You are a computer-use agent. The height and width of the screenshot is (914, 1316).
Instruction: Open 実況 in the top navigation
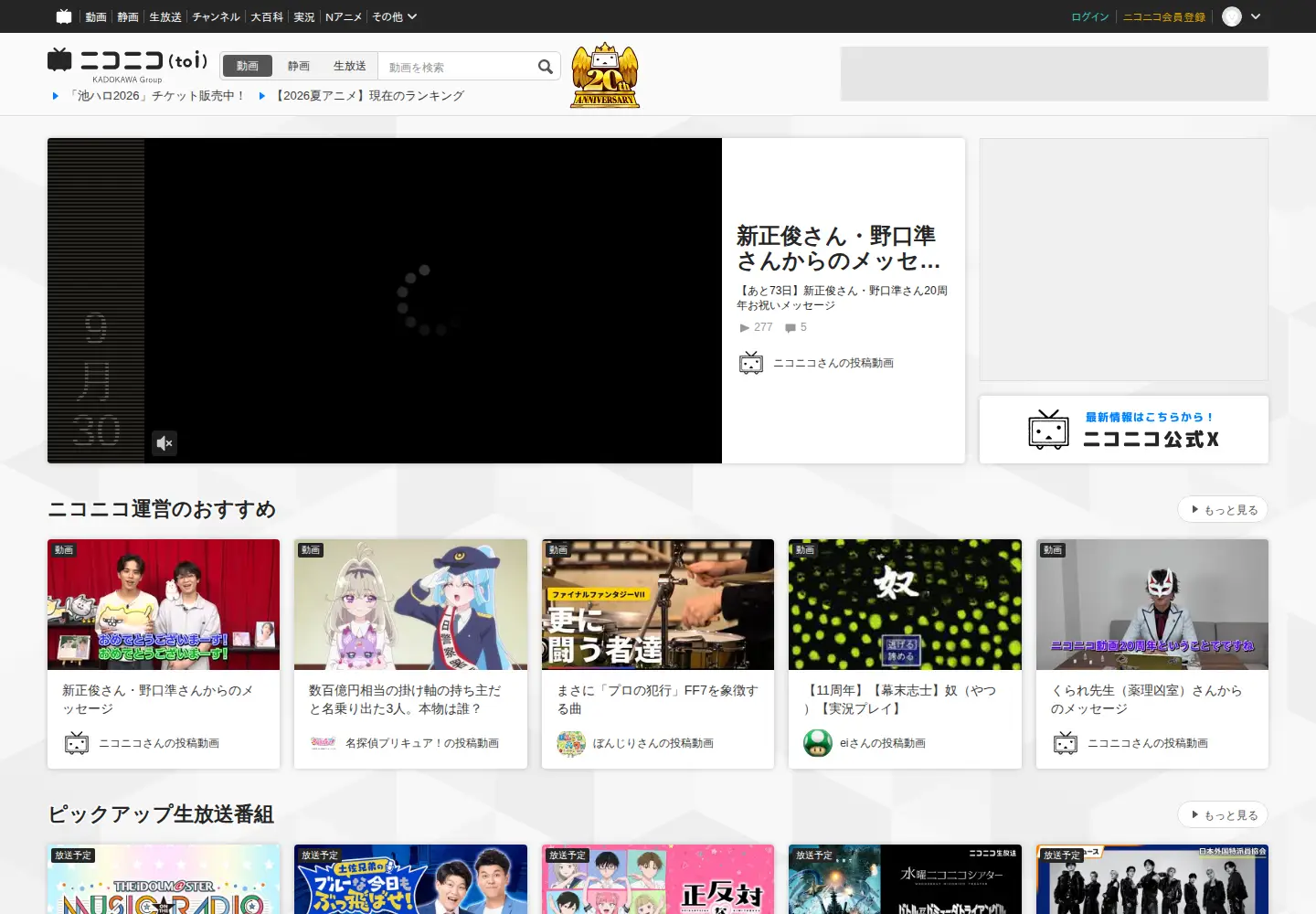(x=304, y=17)
